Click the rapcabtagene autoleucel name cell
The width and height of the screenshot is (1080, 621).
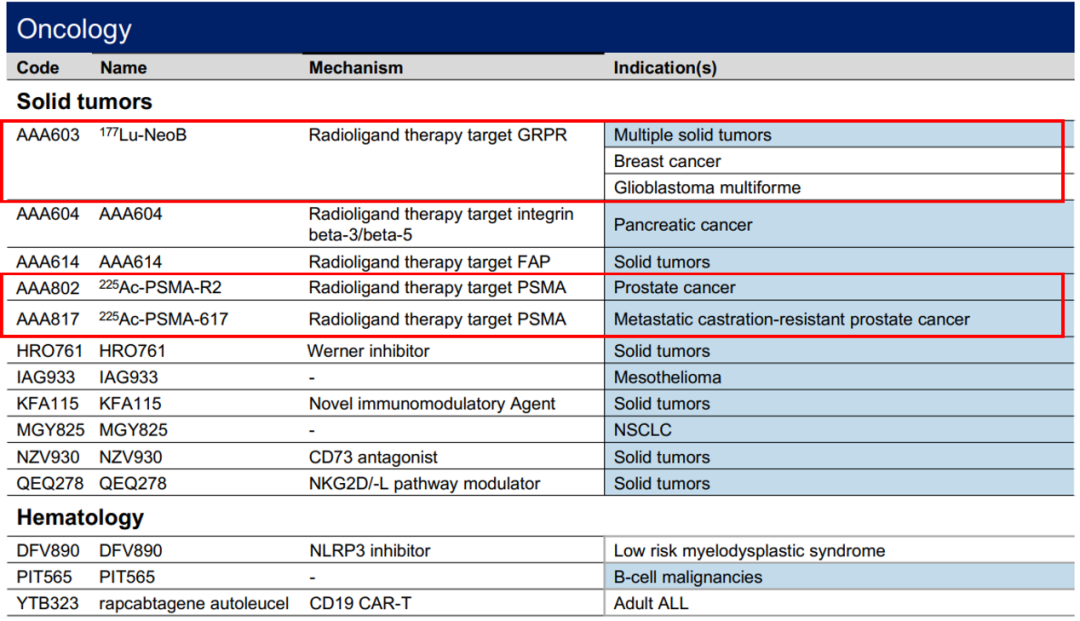[x=194, y=603]
